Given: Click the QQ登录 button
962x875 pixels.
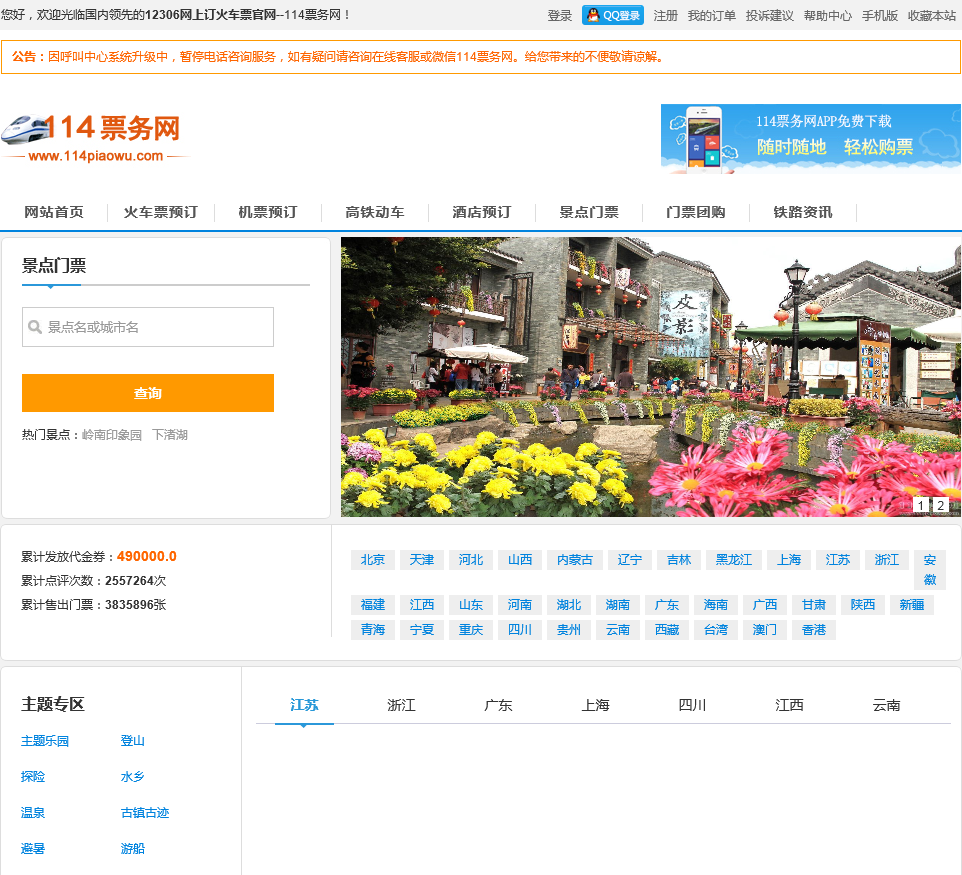Looking at the screenshot, I should [613, 15].
